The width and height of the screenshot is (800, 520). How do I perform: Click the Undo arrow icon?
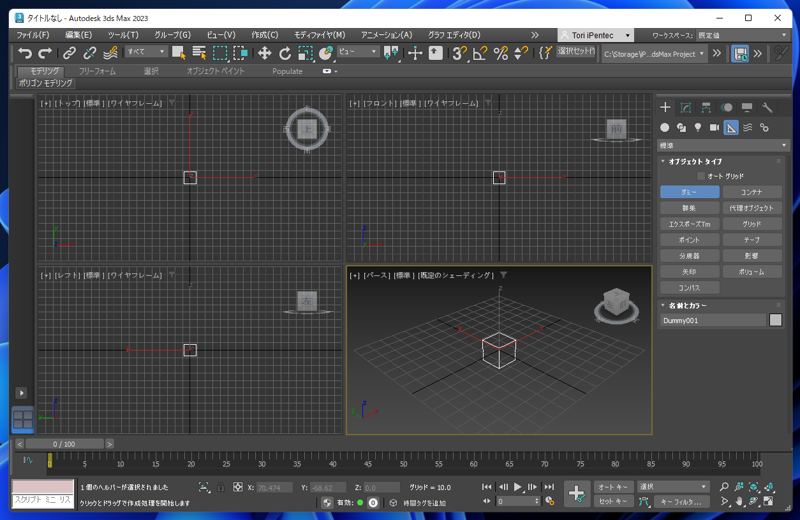(24, 53)
